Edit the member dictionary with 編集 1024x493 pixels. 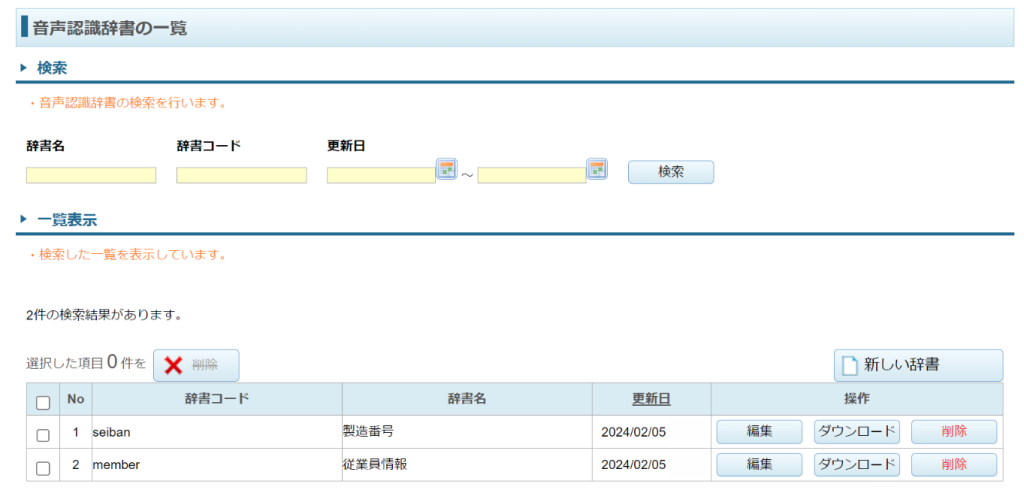pos(759,465)
